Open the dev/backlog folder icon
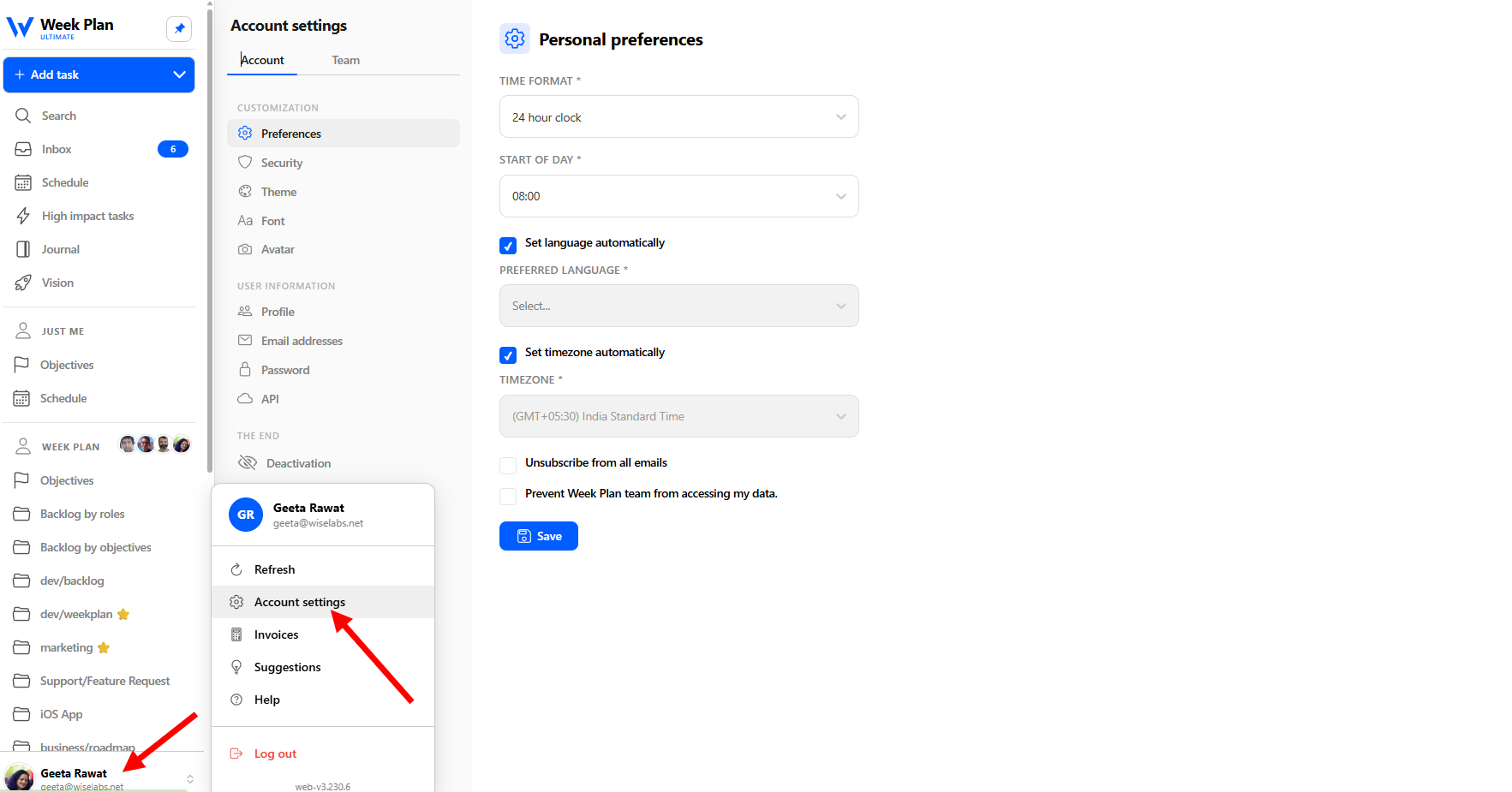The width and height of the screenshot is (1512, 792). tap(21, 581)
